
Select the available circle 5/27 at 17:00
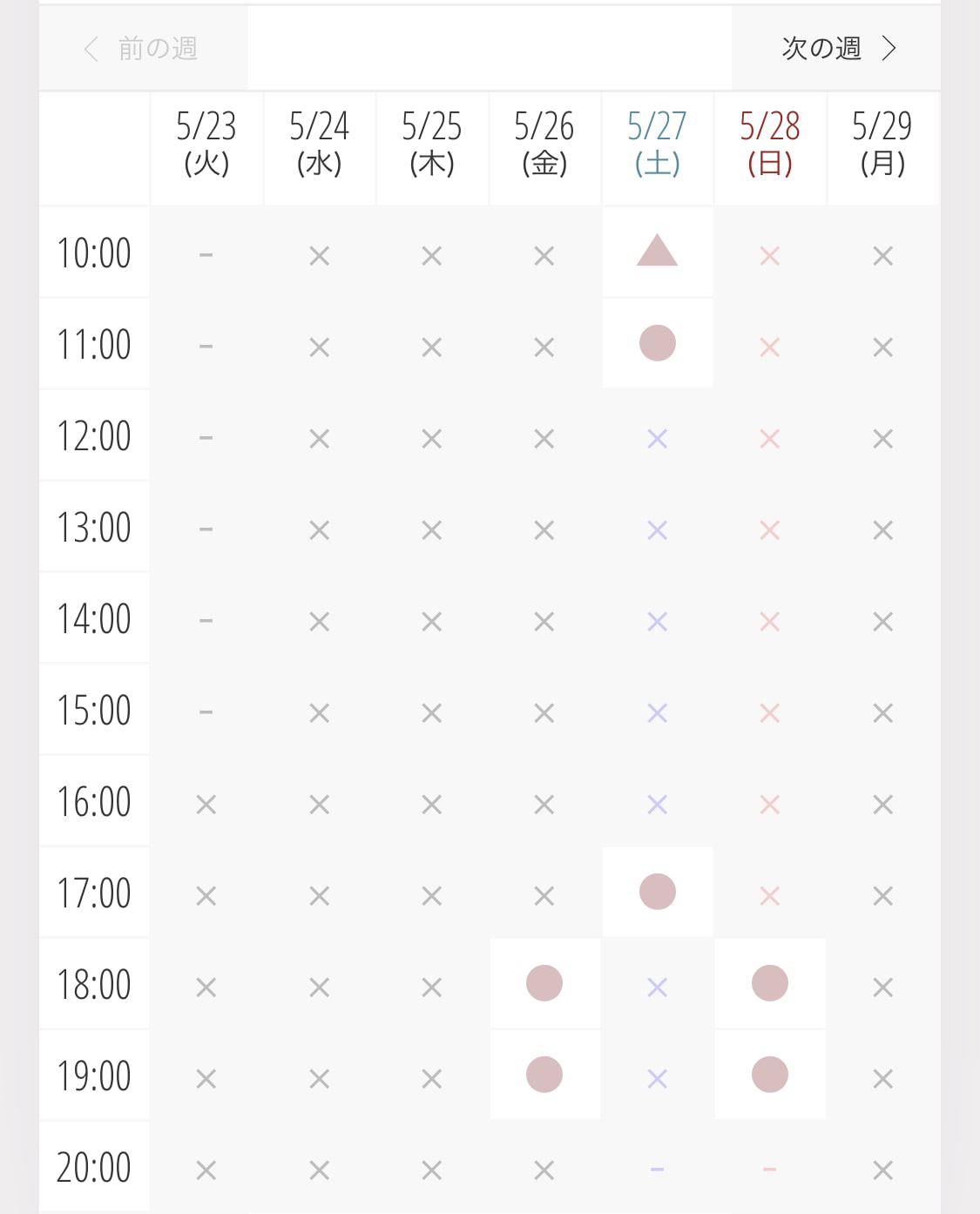658,892
